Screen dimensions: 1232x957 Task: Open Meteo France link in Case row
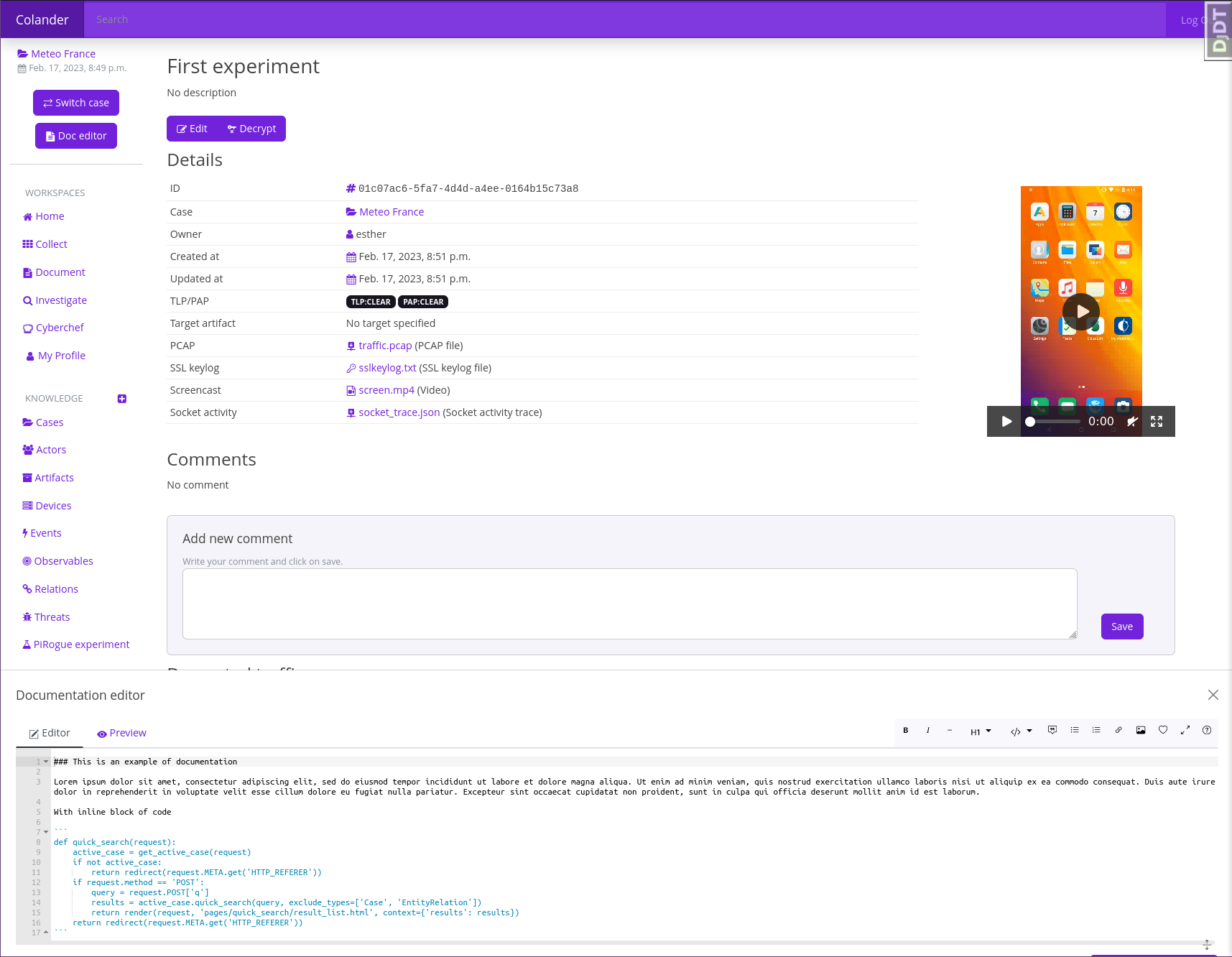[x=385, y=212]
